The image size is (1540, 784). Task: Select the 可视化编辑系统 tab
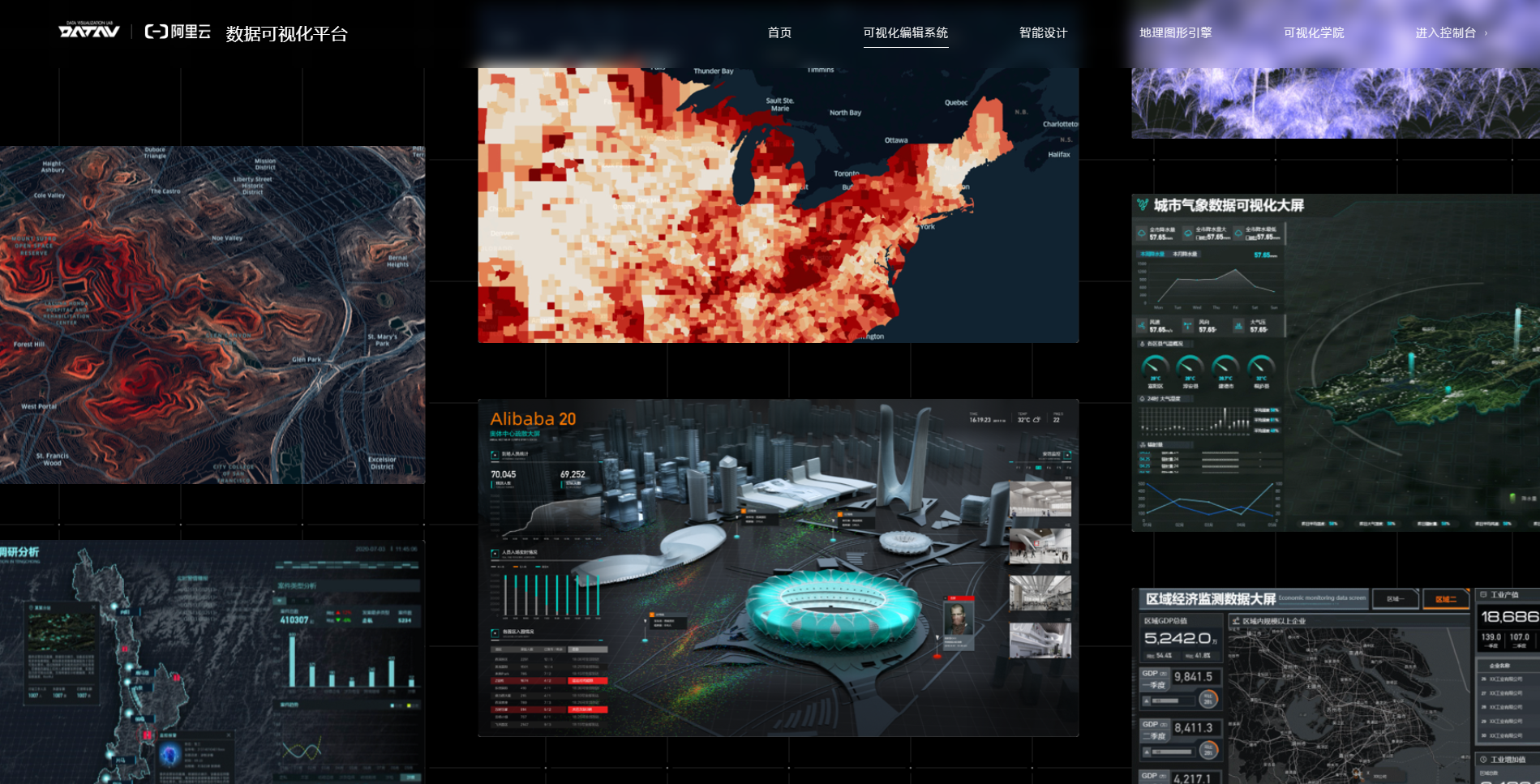906,33
